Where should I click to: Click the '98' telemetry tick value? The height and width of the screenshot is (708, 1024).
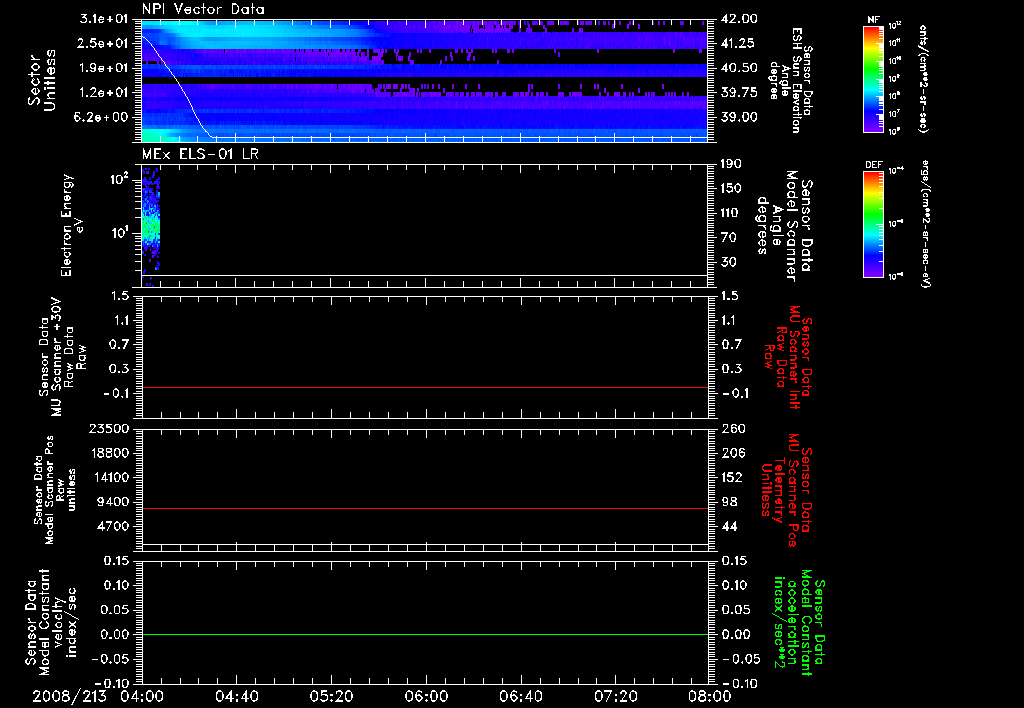[x=728, y=502]
